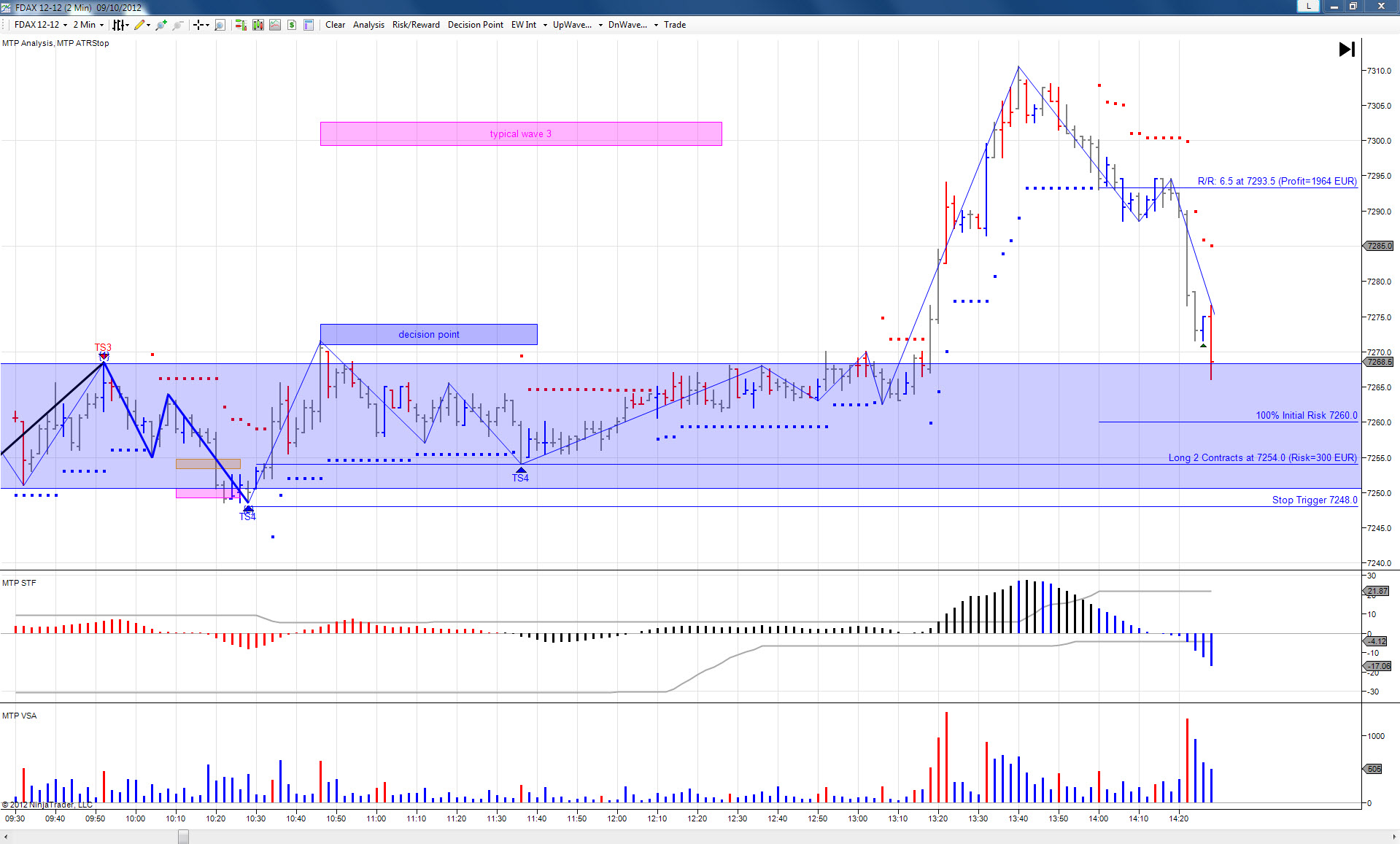The image size is (1400, 844).
Task: Click the EW Int button
Action: (524, 25)
